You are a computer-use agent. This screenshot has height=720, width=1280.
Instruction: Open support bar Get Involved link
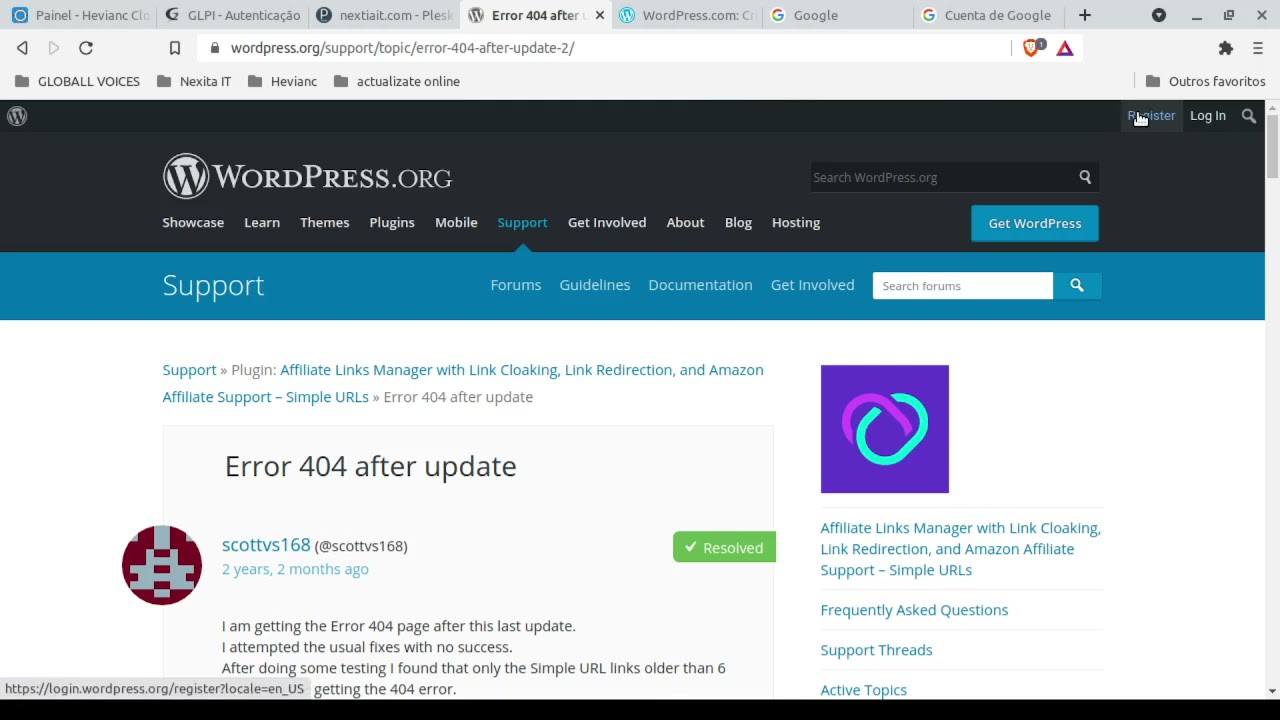tap(813, 285)
